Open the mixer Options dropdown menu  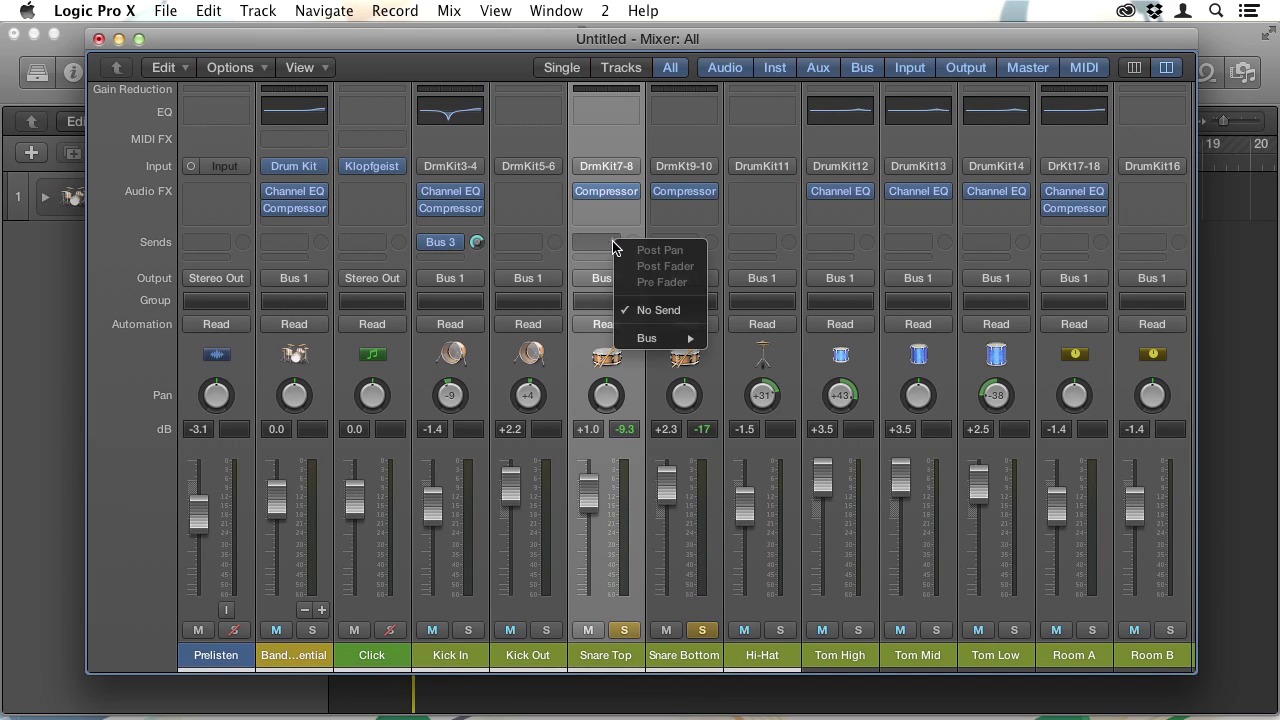[x=236, y=68]
